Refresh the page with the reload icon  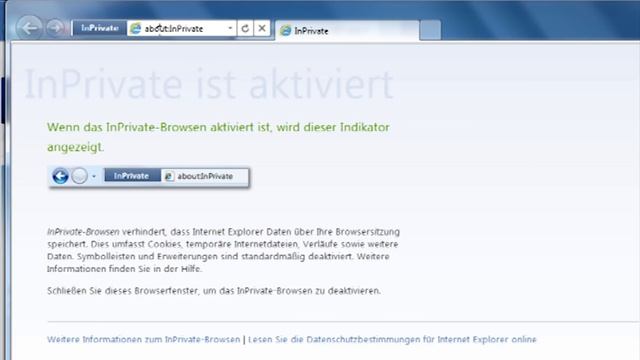(x=245, y=28)
